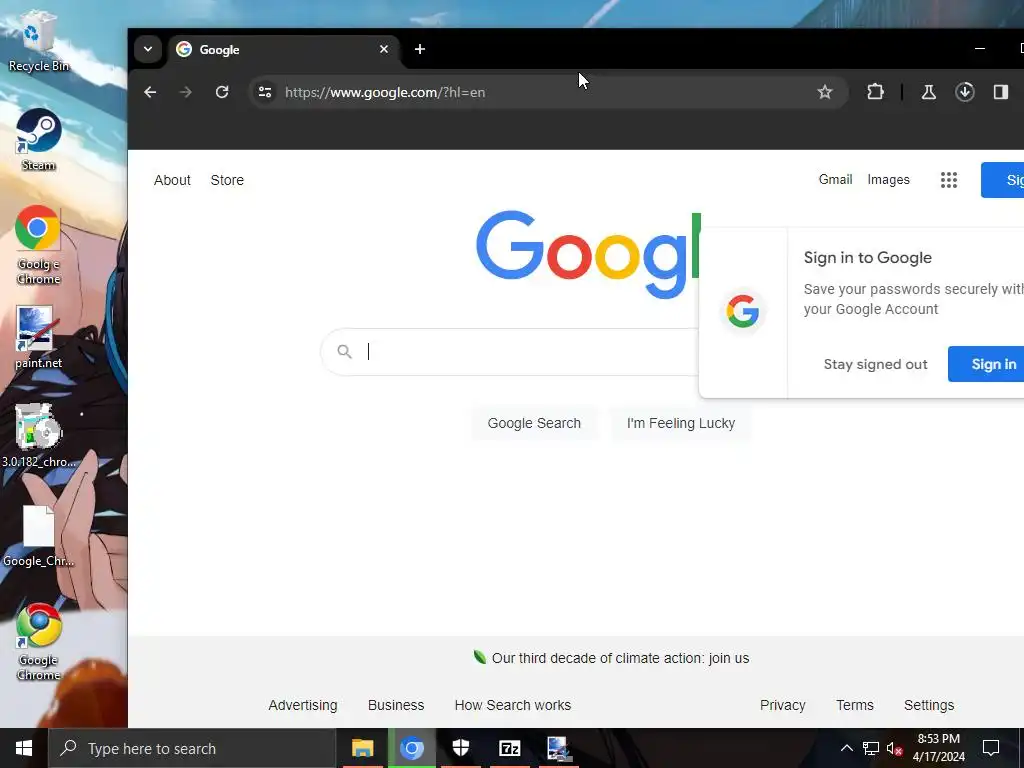Open the Business footer link
1024x768 pixels.
point(396,705)
